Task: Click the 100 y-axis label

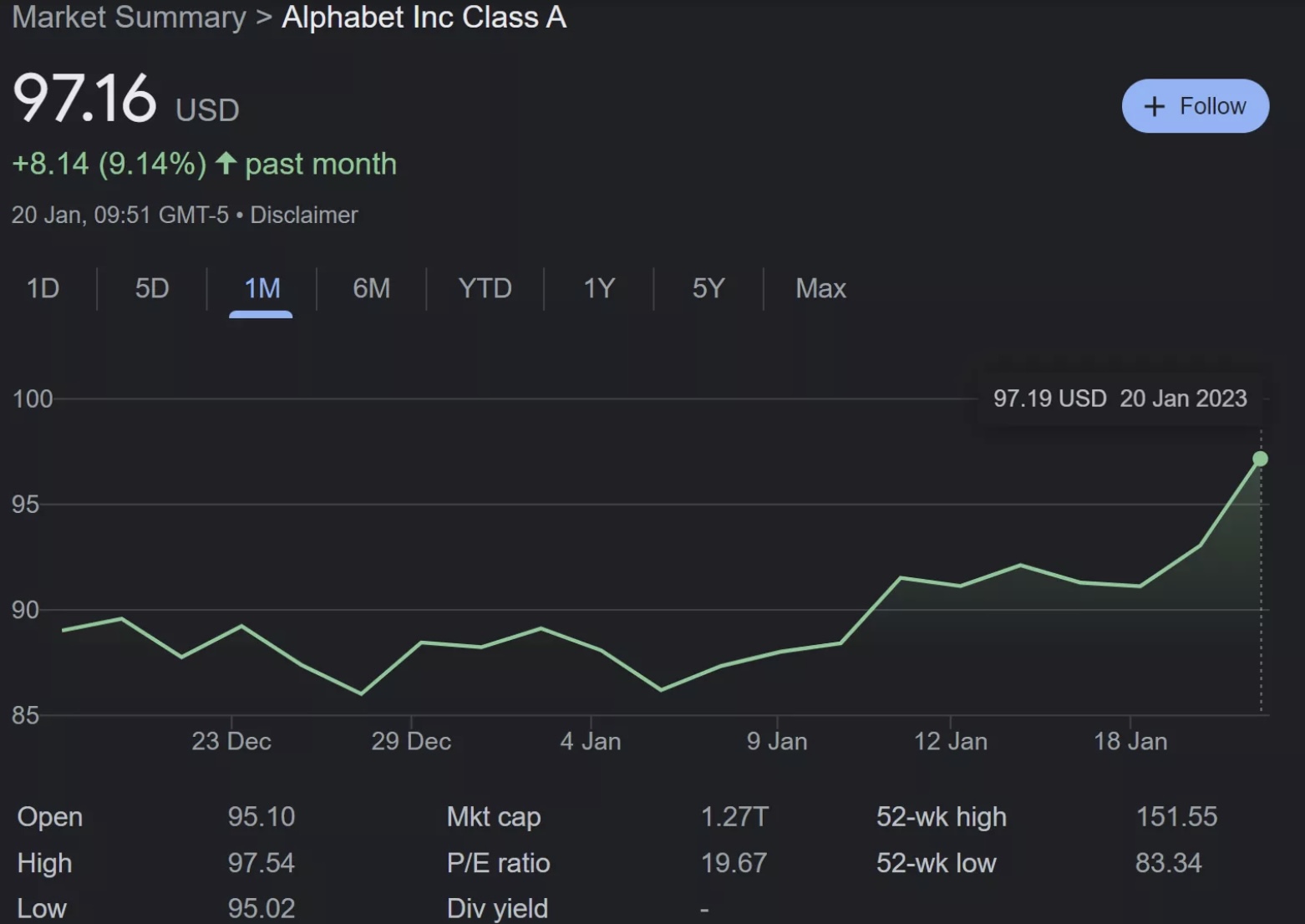Action: click(33, 399)
